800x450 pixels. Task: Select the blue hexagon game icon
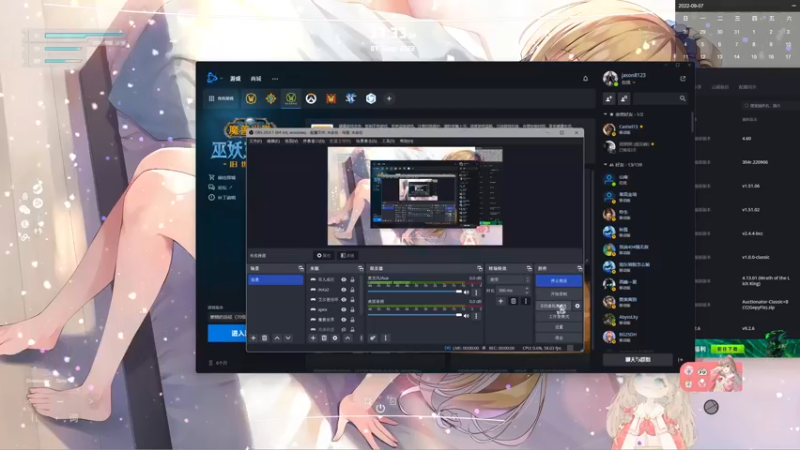coord(371,98)
